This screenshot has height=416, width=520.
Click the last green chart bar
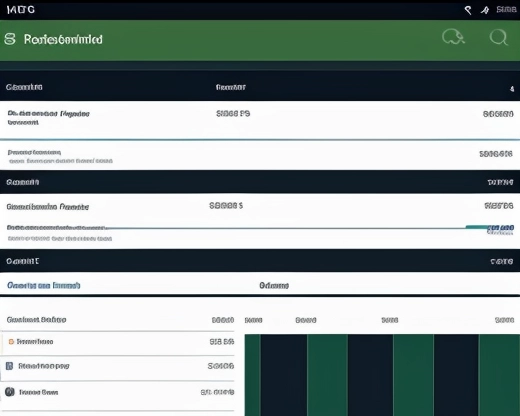coord(499,375)
